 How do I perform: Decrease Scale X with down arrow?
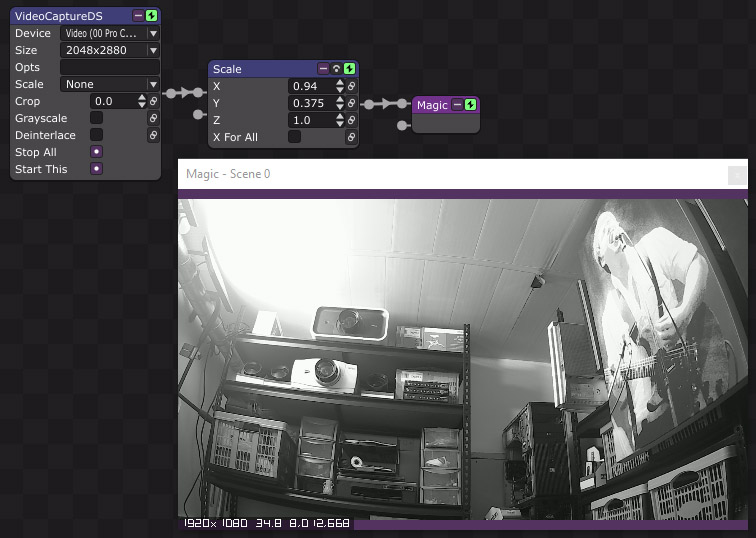340,90
